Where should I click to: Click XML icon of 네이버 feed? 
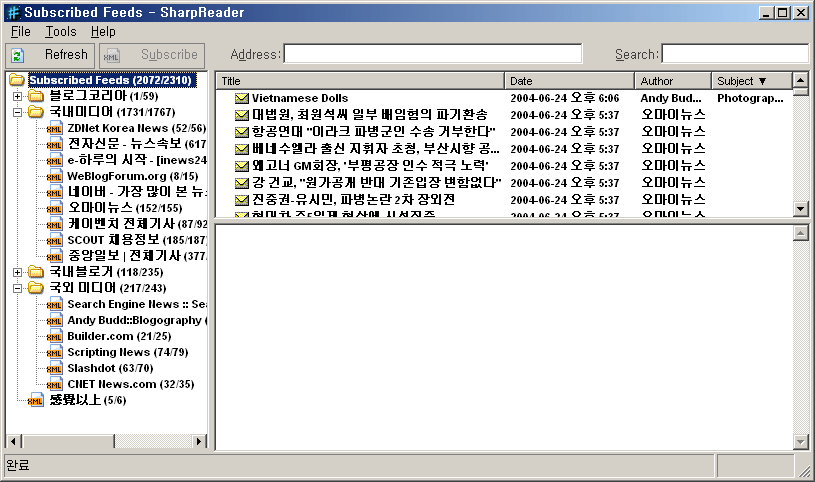pos(54,192)
